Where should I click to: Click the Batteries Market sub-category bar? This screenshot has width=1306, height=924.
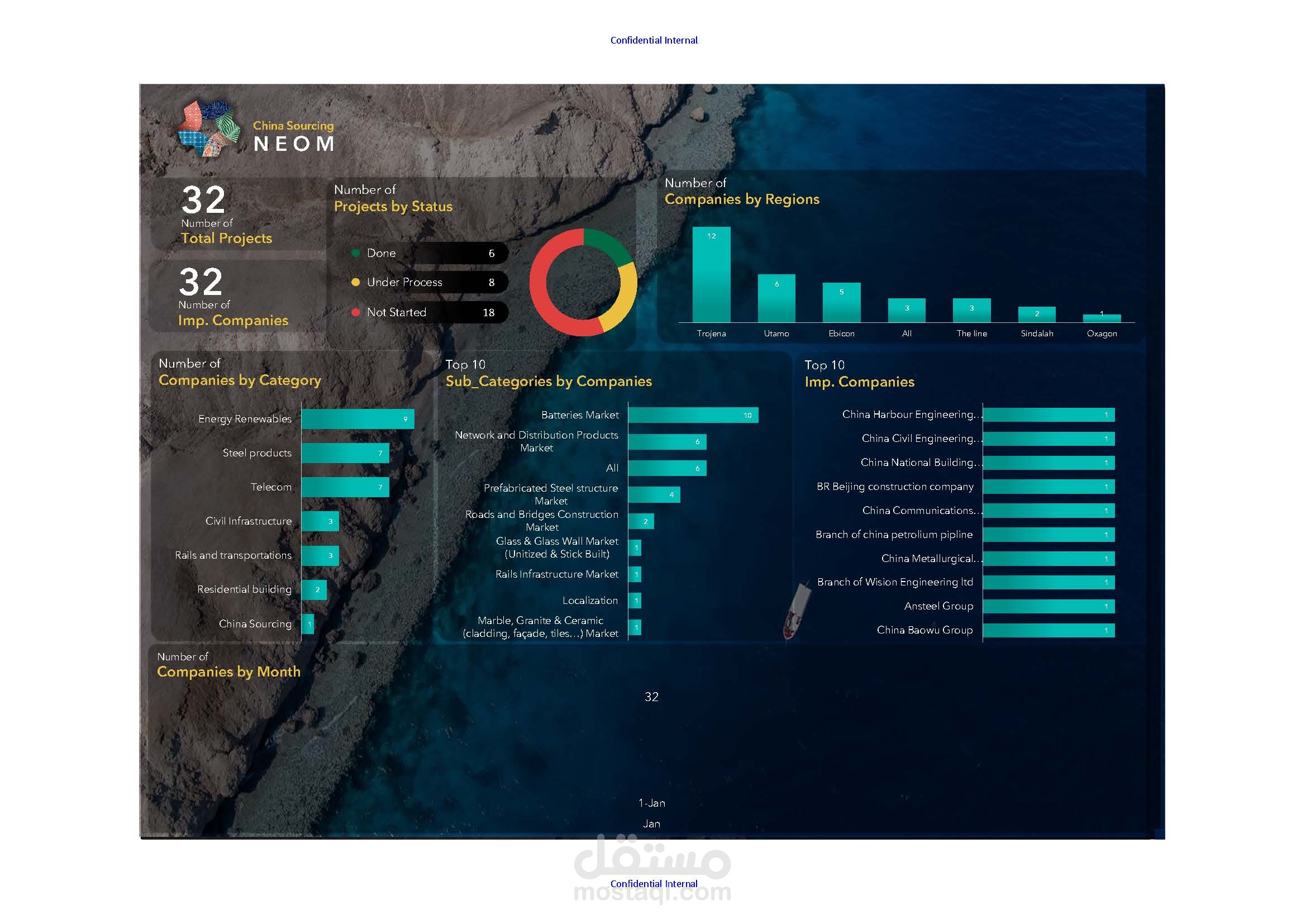pos(693,415)
